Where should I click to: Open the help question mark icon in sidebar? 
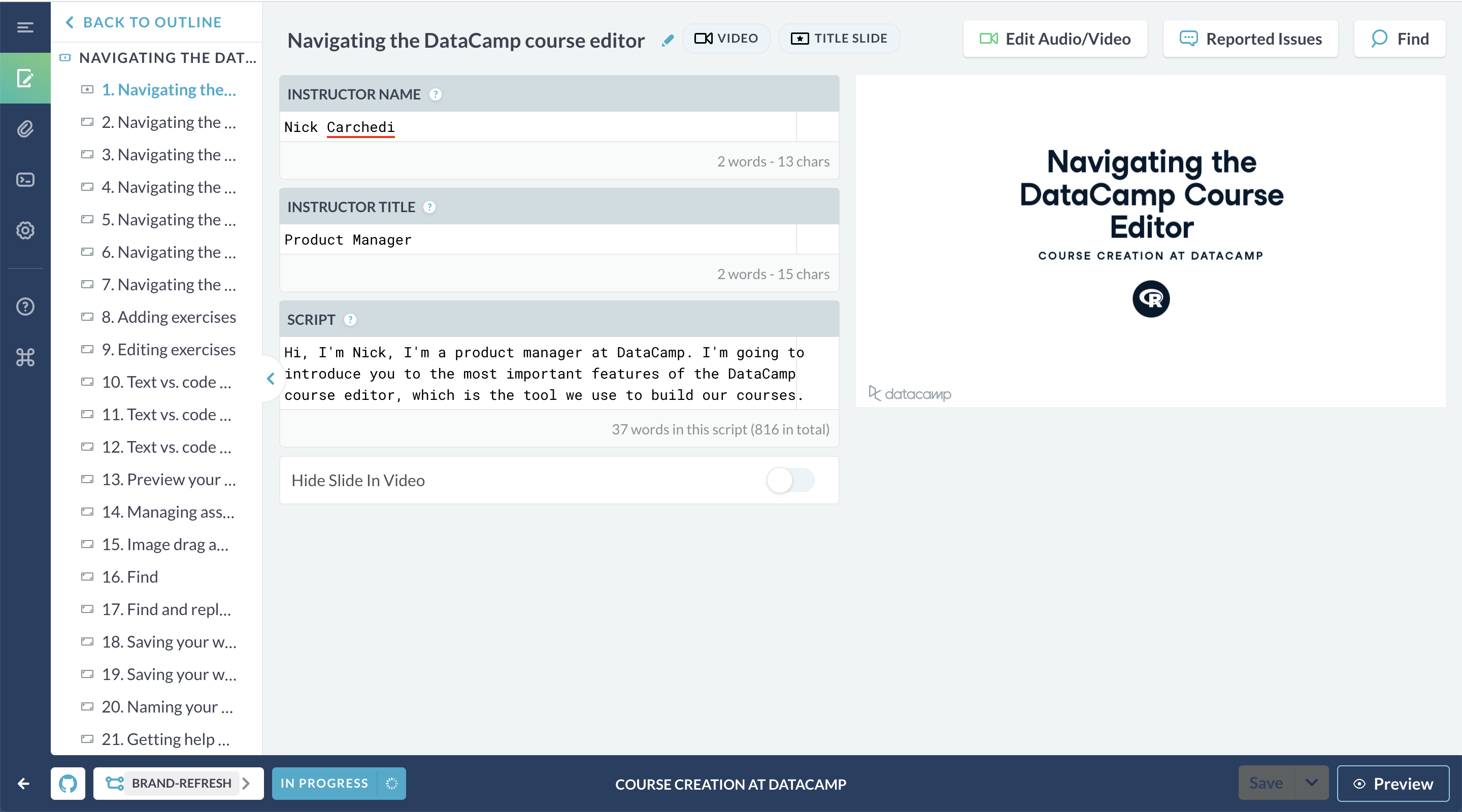[x=25, y=307]
